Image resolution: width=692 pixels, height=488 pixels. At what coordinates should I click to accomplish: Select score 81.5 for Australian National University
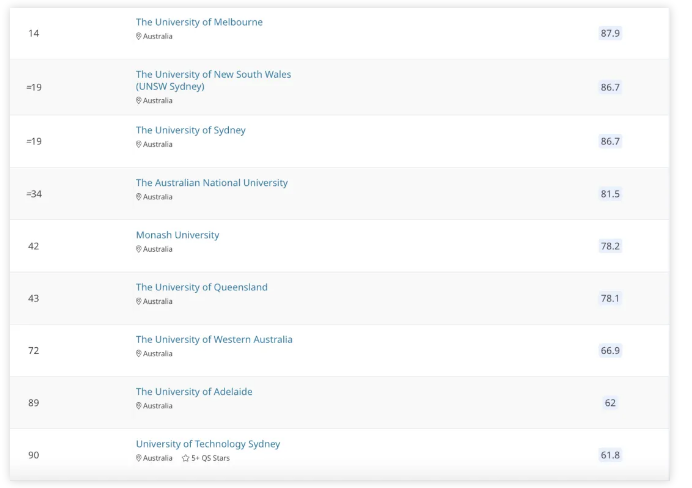(610, 194)
